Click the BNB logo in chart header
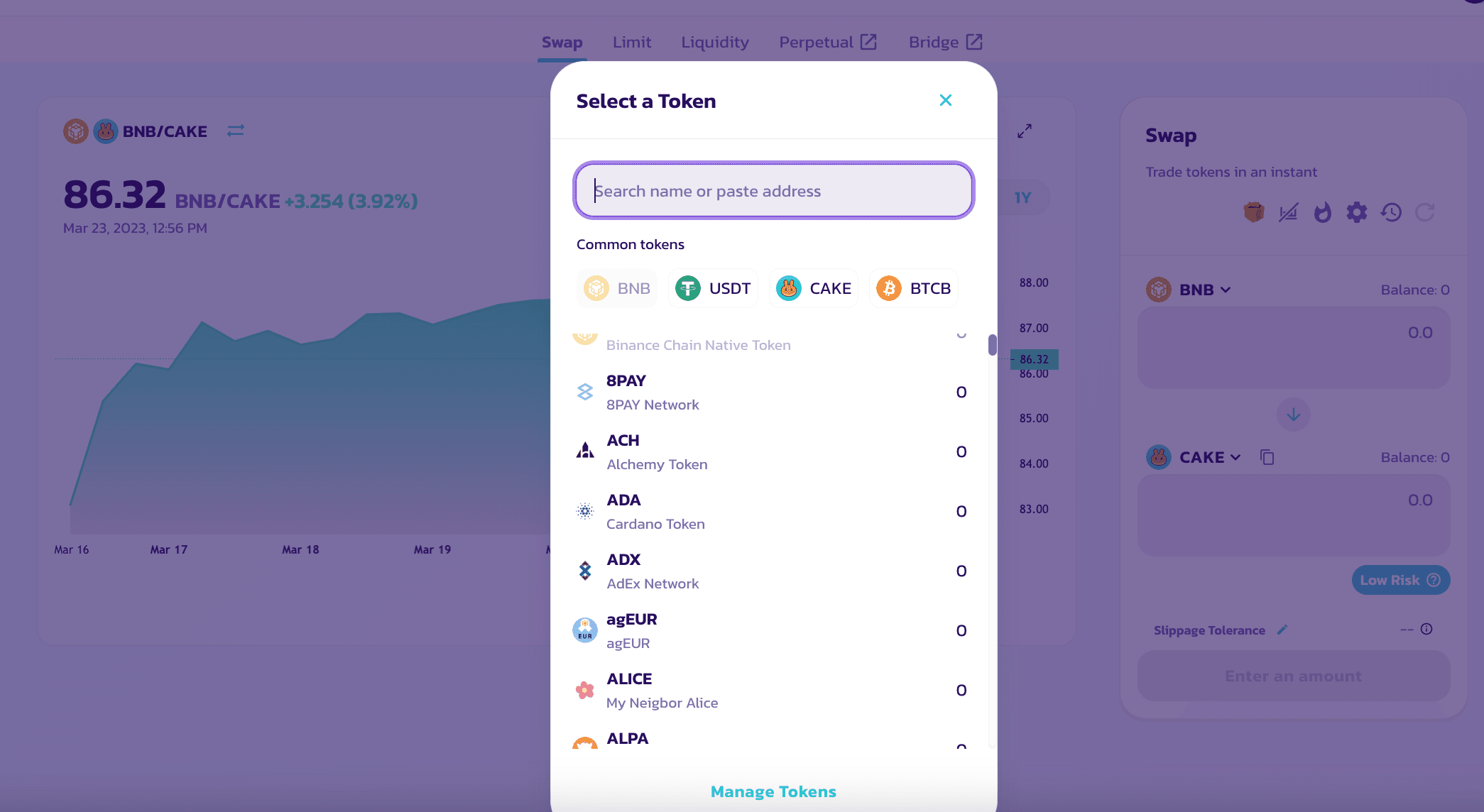Image resolution: width=1484 pixels, height=812 pixels. 76,131
